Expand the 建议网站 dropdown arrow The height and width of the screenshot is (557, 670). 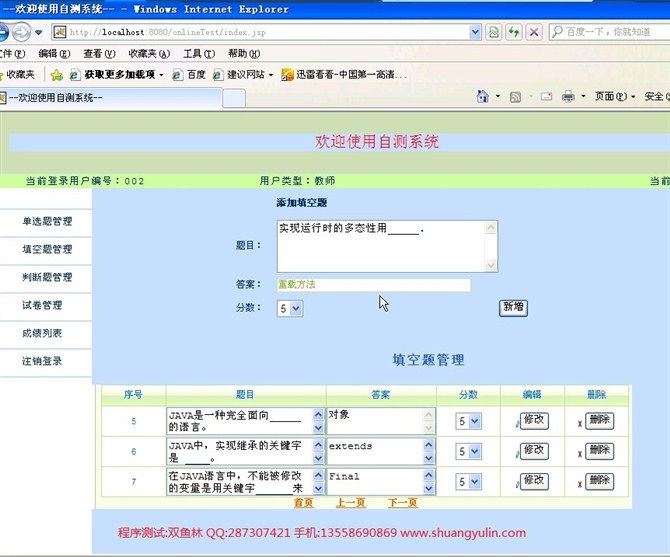pyautogui.click(x=271, y=76)
